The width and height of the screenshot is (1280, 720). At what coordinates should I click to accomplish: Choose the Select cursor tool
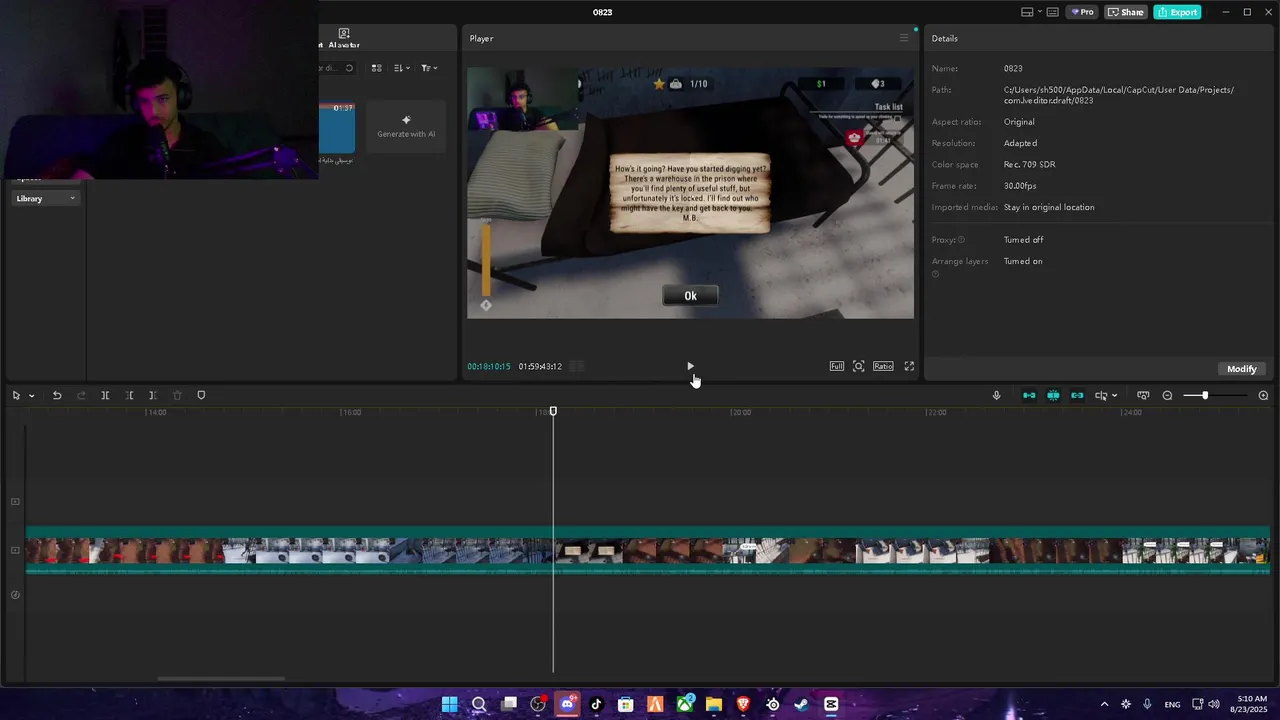tap(16, 395)
